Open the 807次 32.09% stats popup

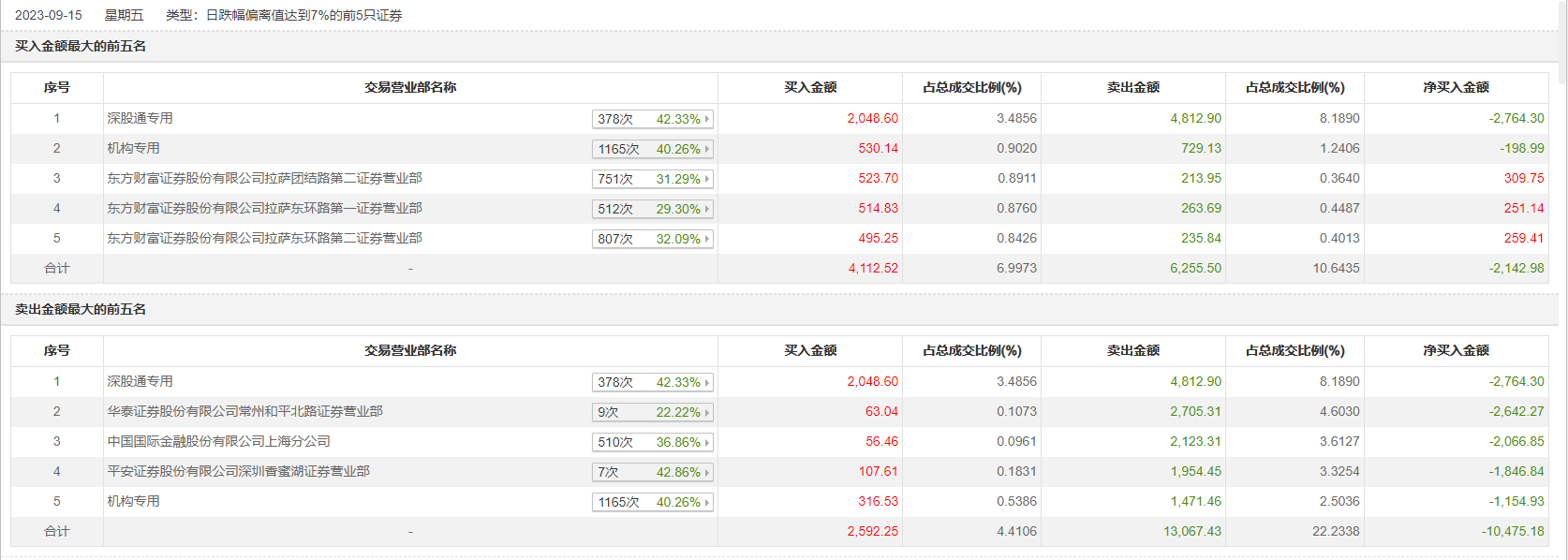653,239
